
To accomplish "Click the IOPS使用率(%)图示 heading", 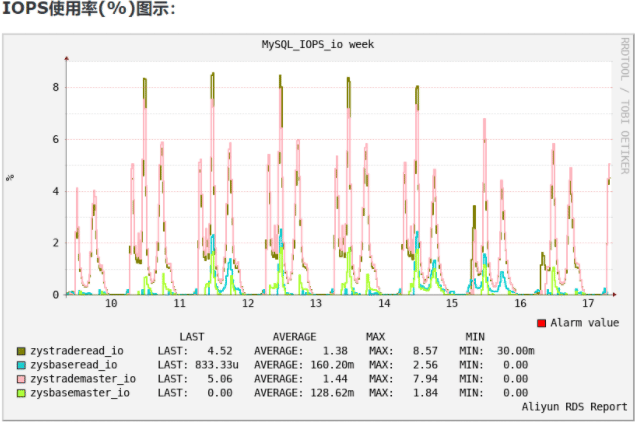I will (x=89, y=8).
